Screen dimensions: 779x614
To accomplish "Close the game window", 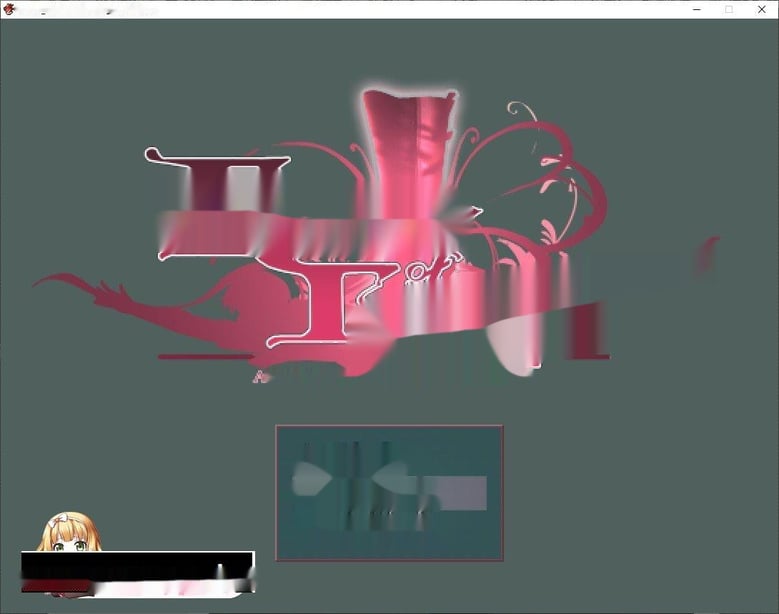I will pyautogui.click(x=762, y=9).
